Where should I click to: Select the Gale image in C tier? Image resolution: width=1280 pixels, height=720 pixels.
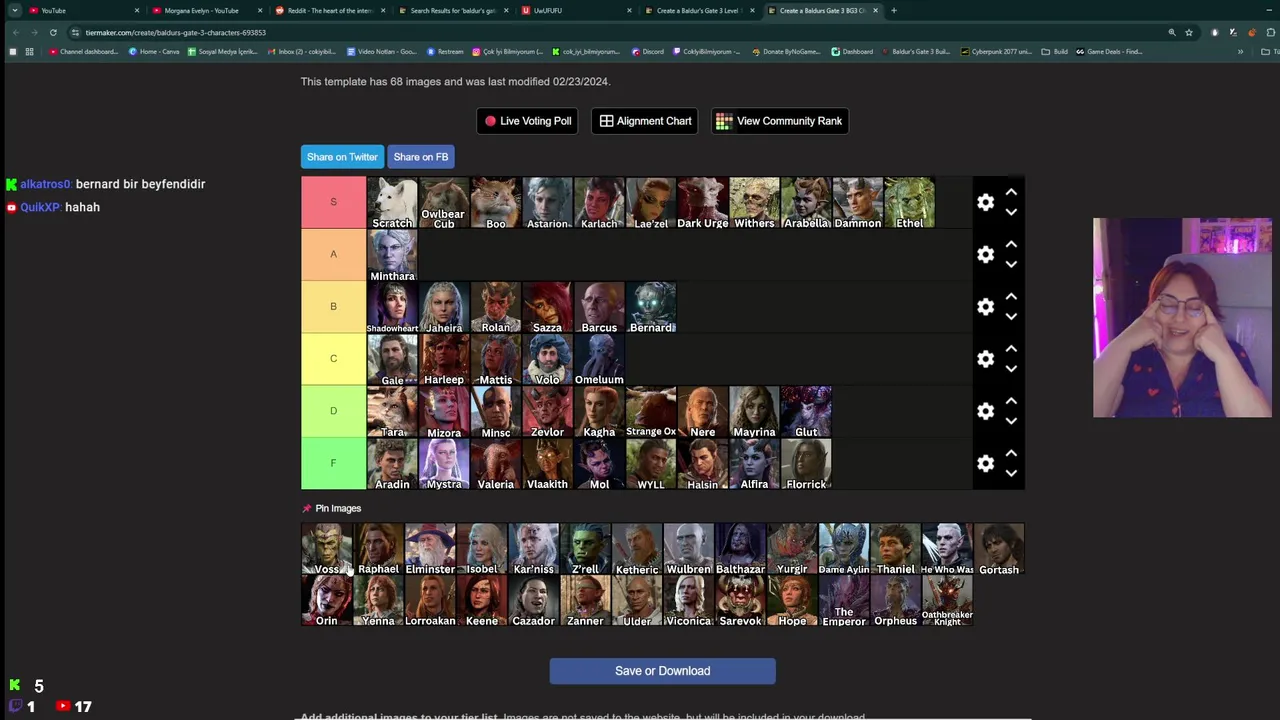[x=392, y=360]
